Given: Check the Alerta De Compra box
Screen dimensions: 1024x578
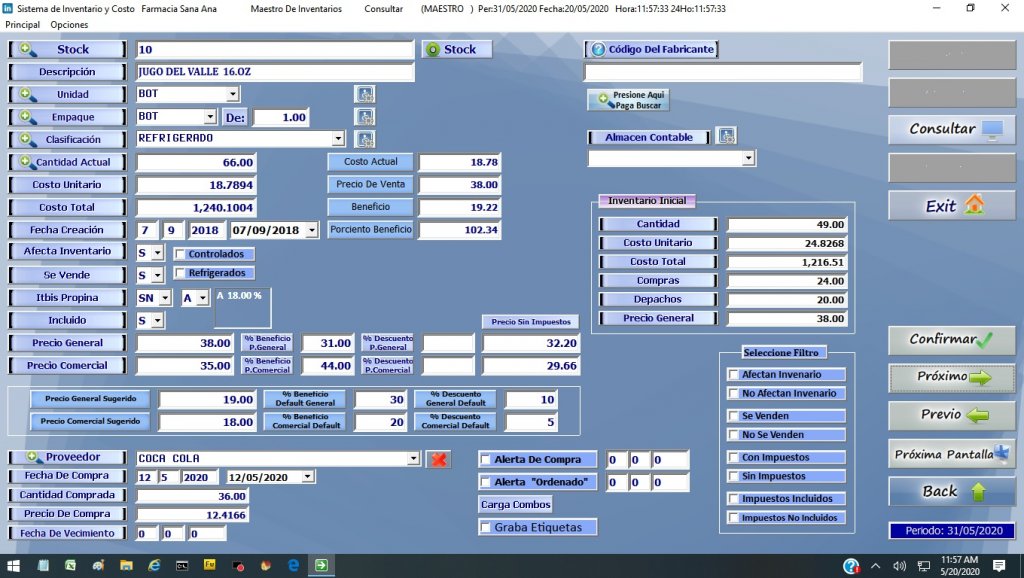Looking at the screenshot, I should (x=486, y=460).
